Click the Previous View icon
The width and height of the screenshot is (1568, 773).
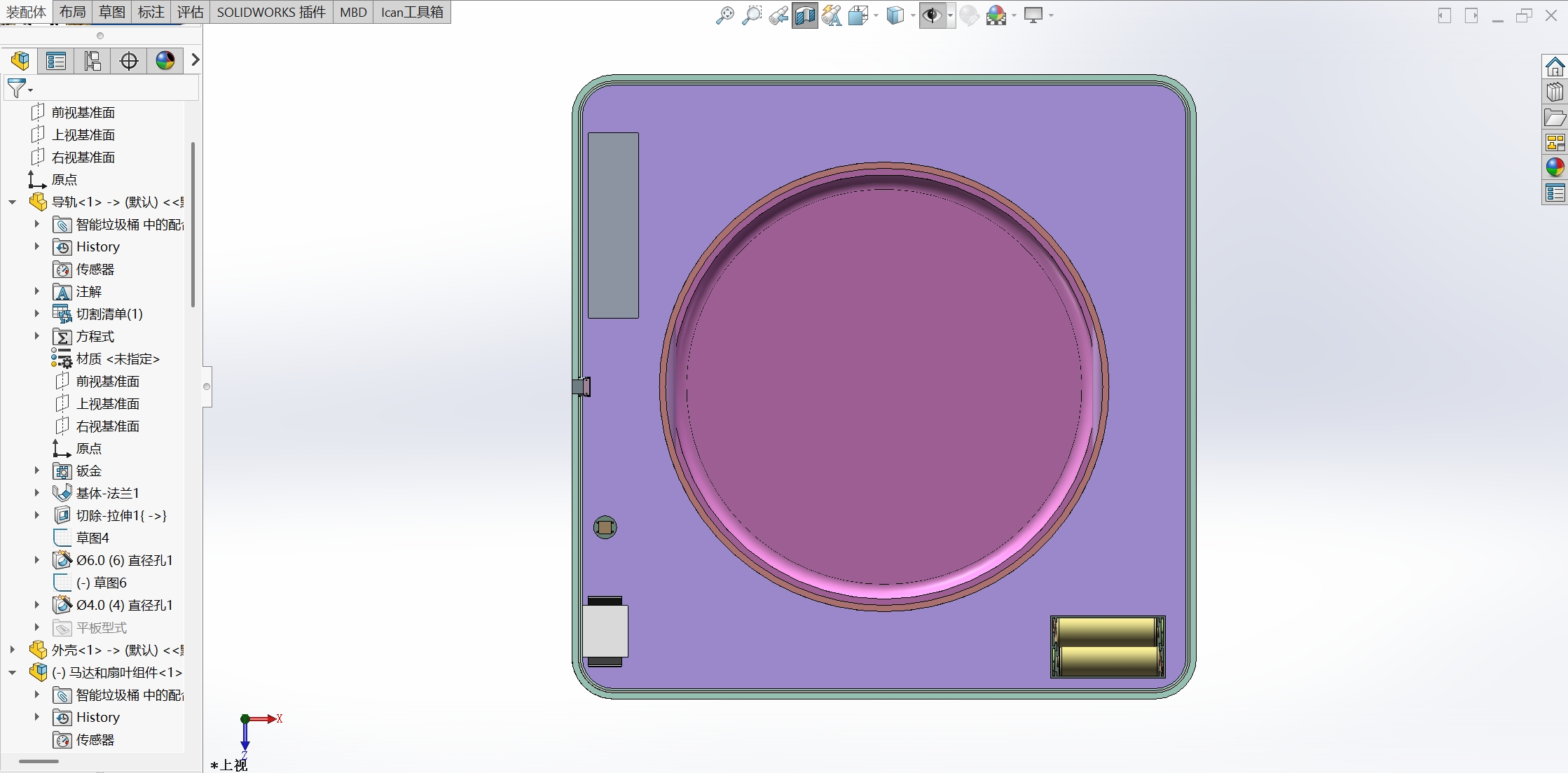point(778,15)
